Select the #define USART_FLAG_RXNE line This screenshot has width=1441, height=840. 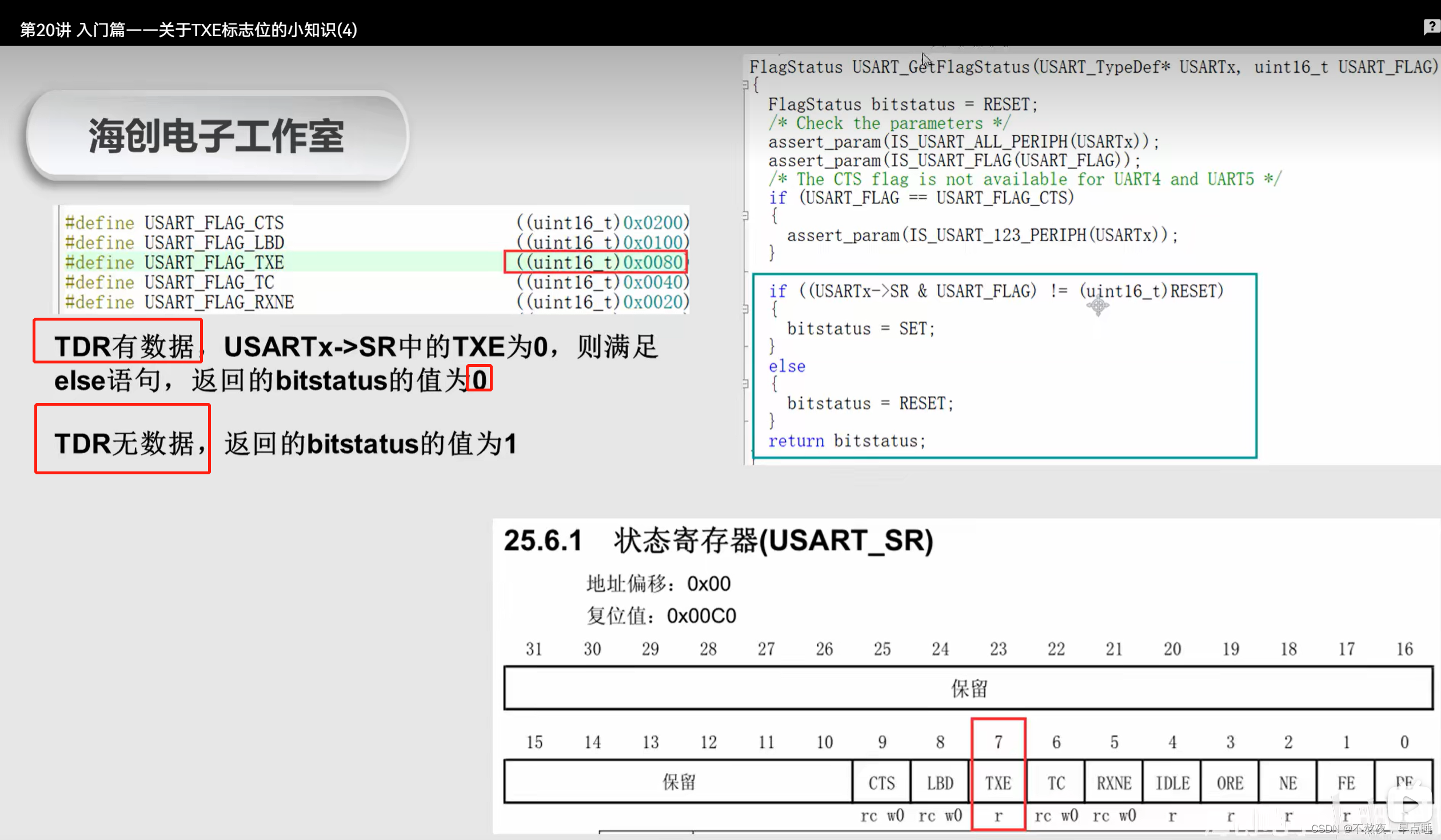click(x=376, y=302)
